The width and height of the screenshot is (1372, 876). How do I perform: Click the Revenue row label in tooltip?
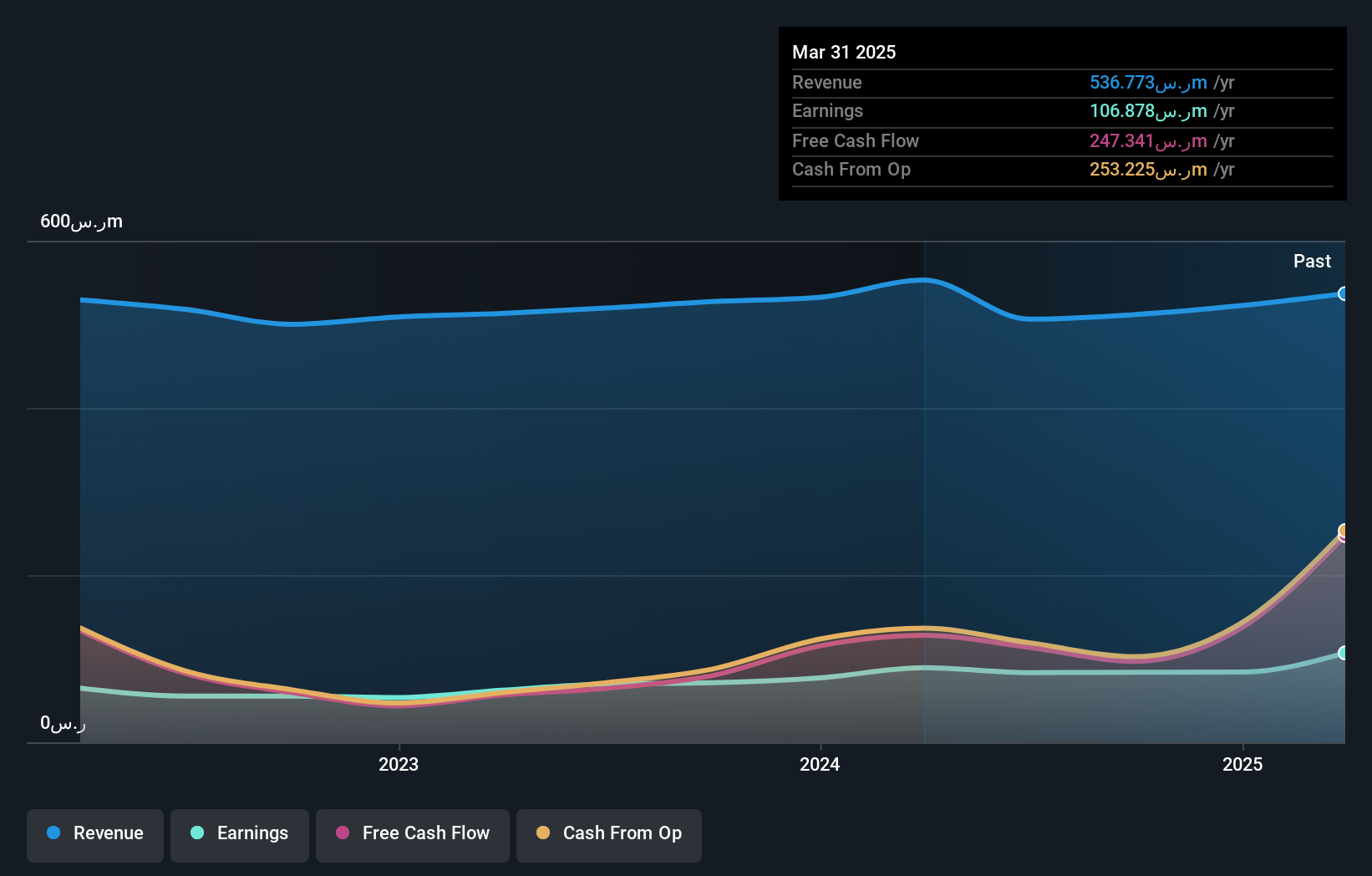coord(827,82)
